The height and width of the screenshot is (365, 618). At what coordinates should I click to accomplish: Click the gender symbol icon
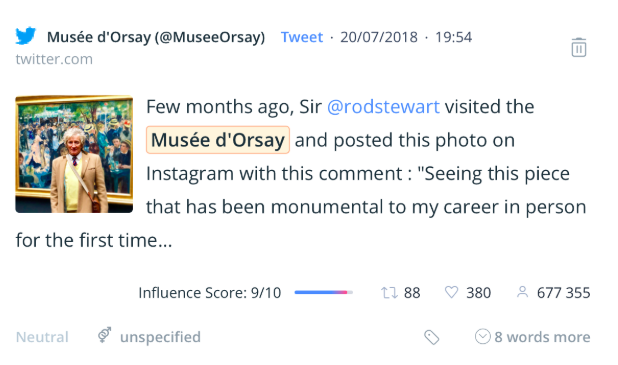click(104, 335)
